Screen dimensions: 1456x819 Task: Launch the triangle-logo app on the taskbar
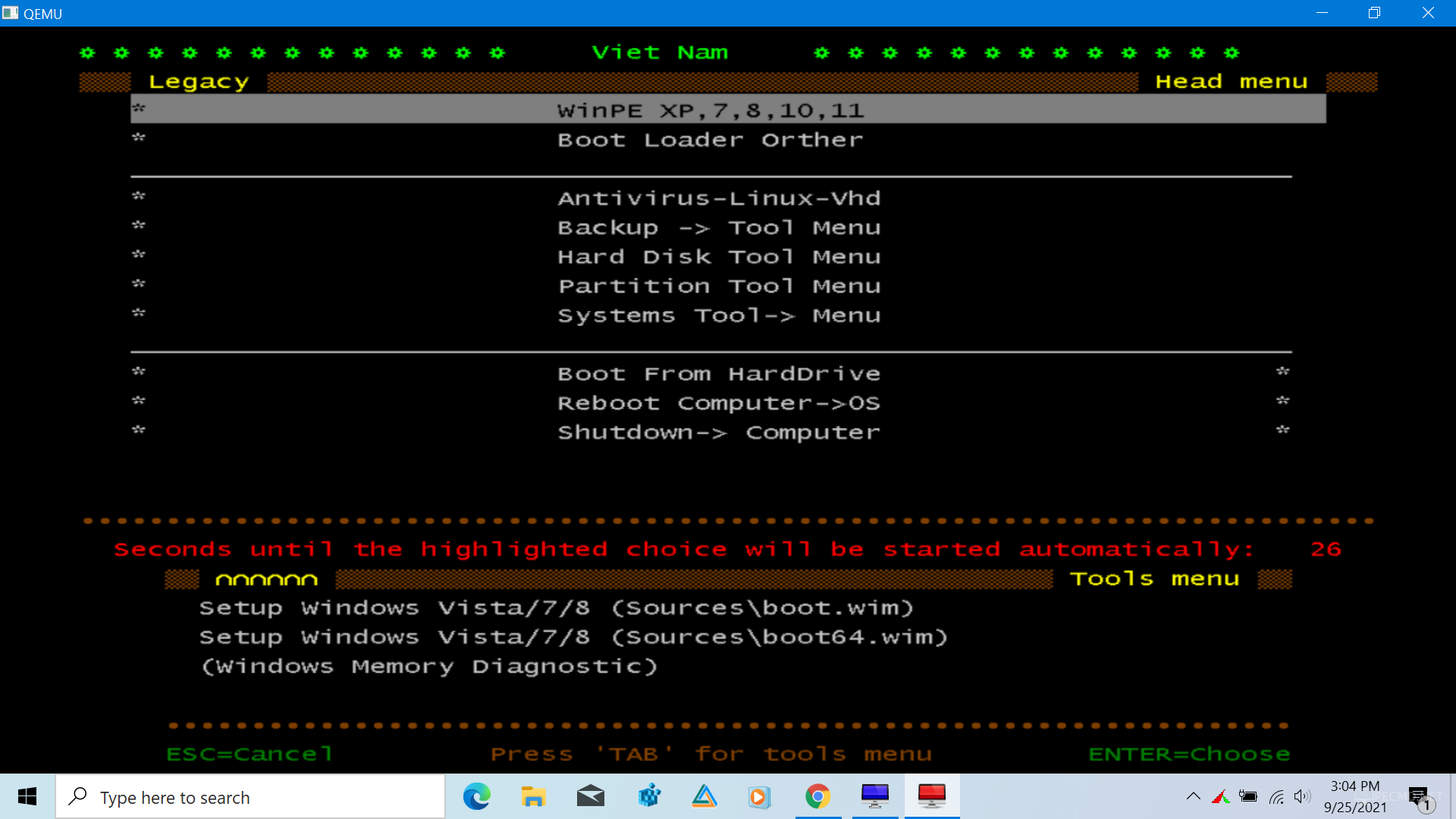click(x=704, y=796)
